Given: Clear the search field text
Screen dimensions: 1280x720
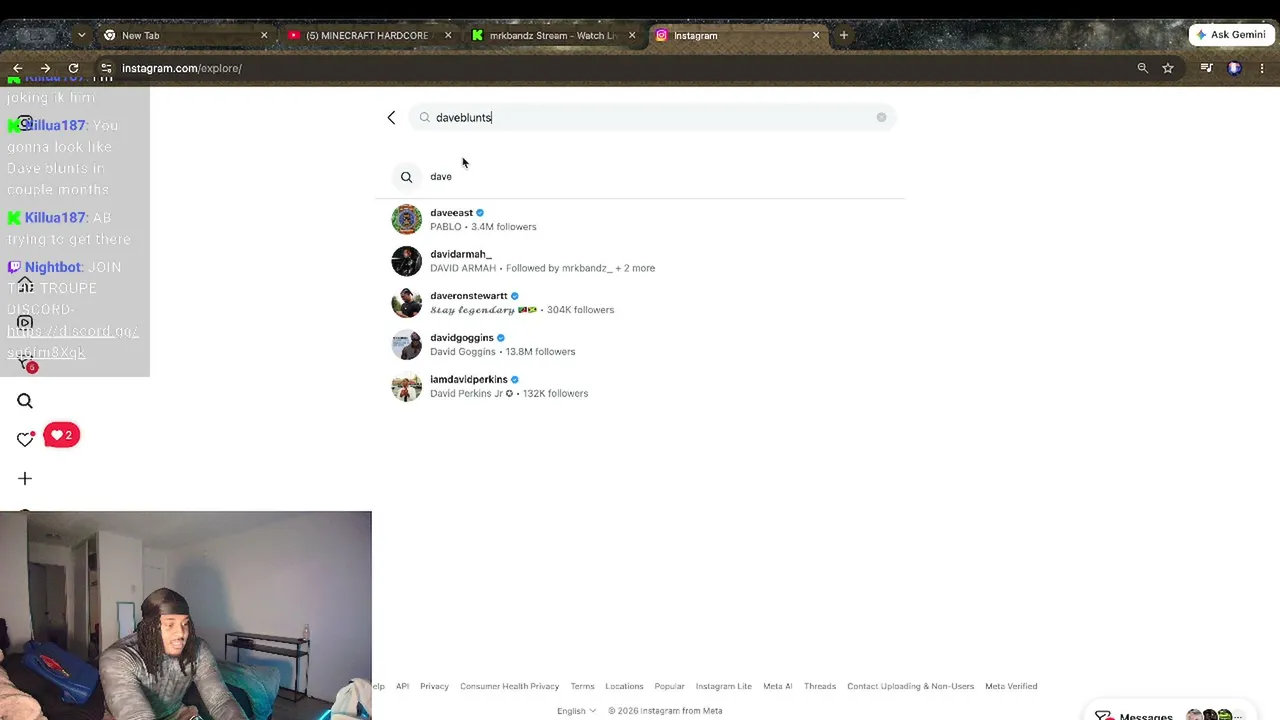Looking at the screenshot, I should pyautogui.click(x=881, y=117).
